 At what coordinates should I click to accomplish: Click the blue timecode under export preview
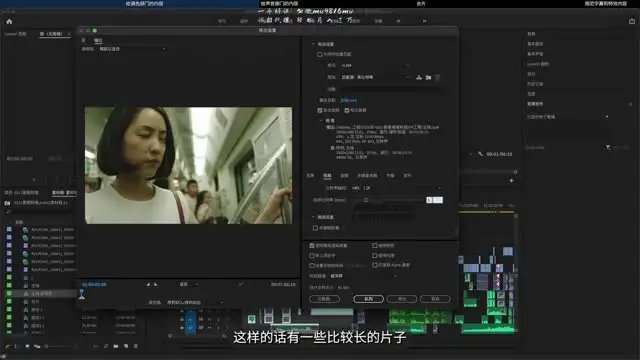(94, 284)
